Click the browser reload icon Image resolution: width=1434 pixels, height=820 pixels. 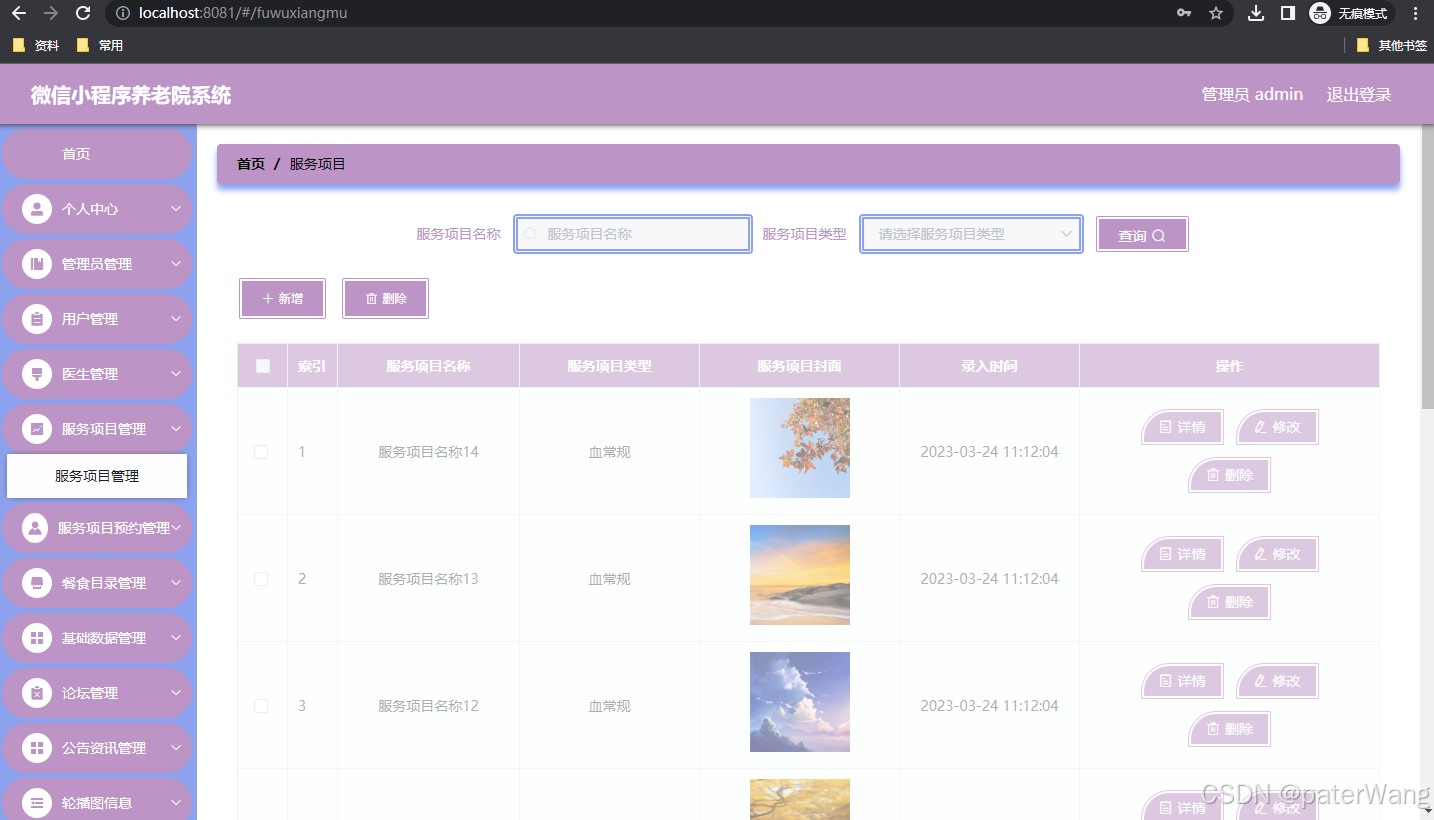[x=83, y=13]
